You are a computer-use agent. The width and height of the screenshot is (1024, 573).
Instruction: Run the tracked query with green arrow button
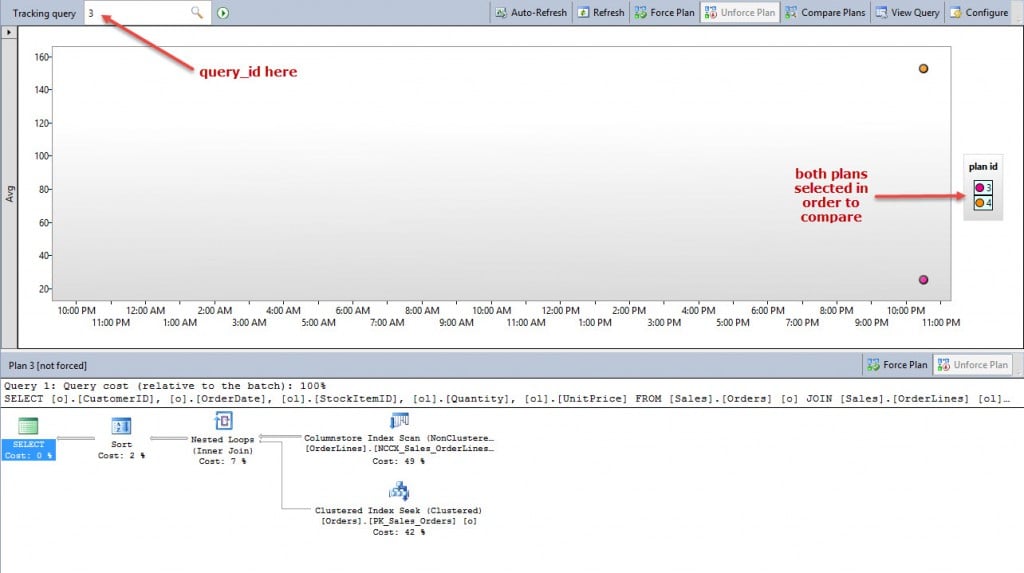[x=223, y=13]
